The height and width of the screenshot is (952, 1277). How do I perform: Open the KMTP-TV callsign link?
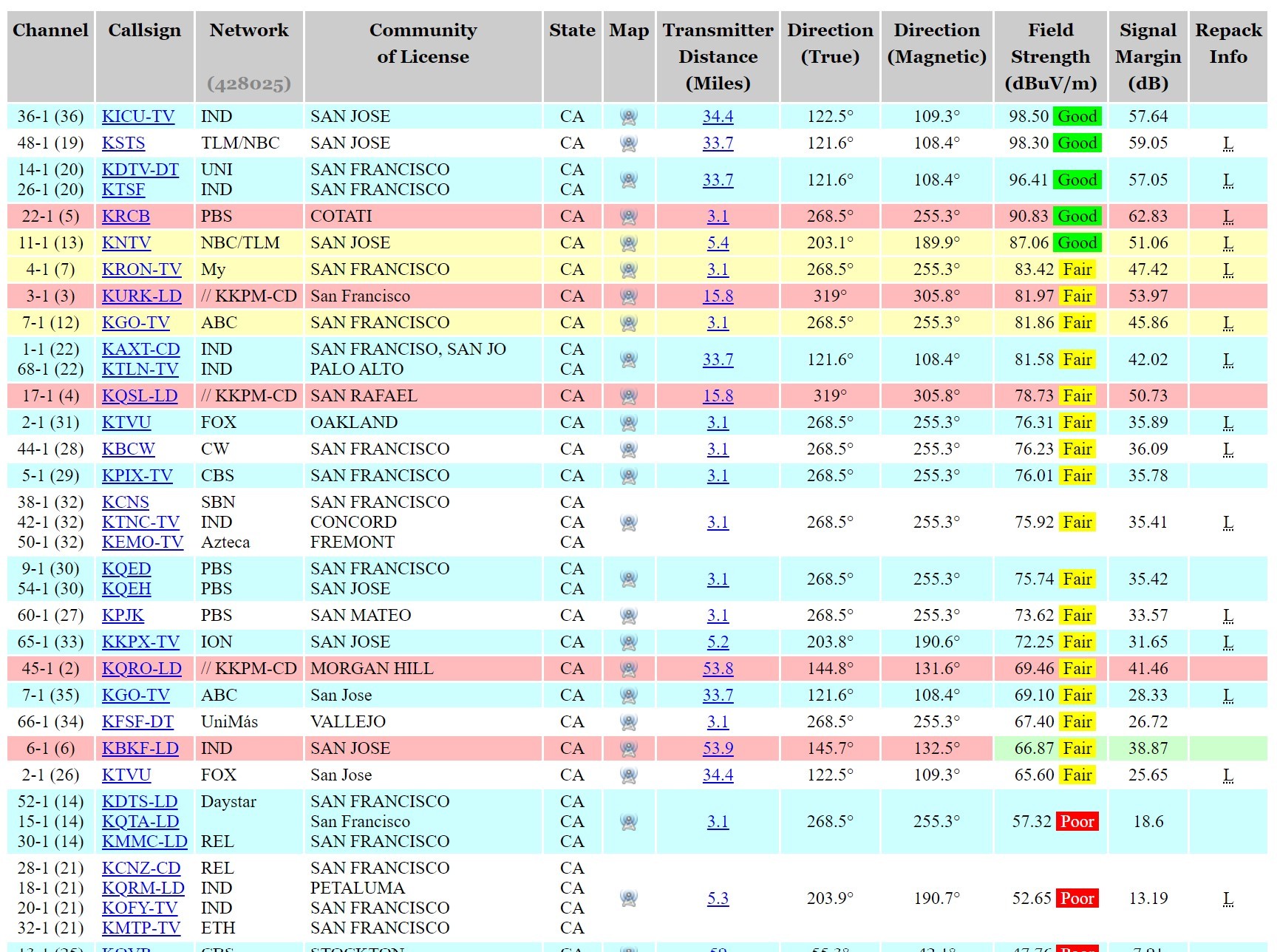pyautogui.click(x=141, y=928)
